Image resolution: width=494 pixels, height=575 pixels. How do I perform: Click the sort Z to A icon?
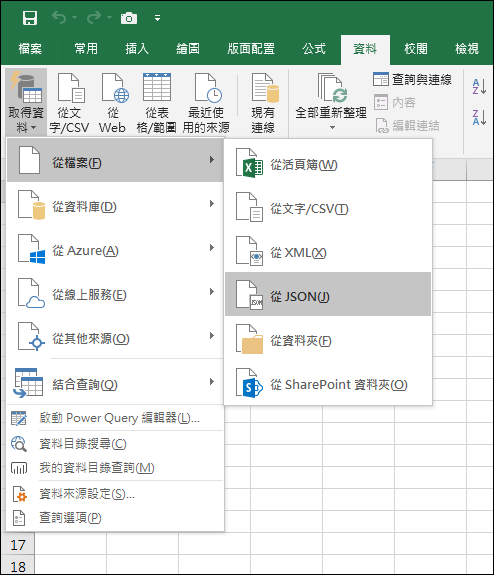point(479,117)
